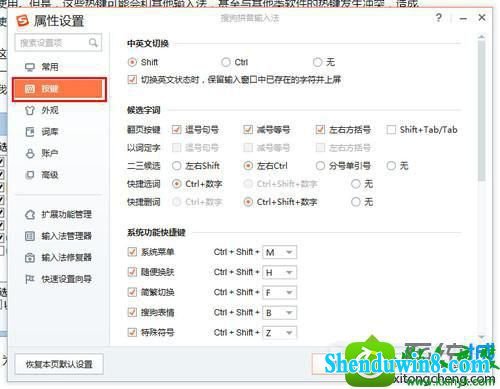
Task: Open 系统菜单 key dropdown showing M
Action: coord(280,252)
